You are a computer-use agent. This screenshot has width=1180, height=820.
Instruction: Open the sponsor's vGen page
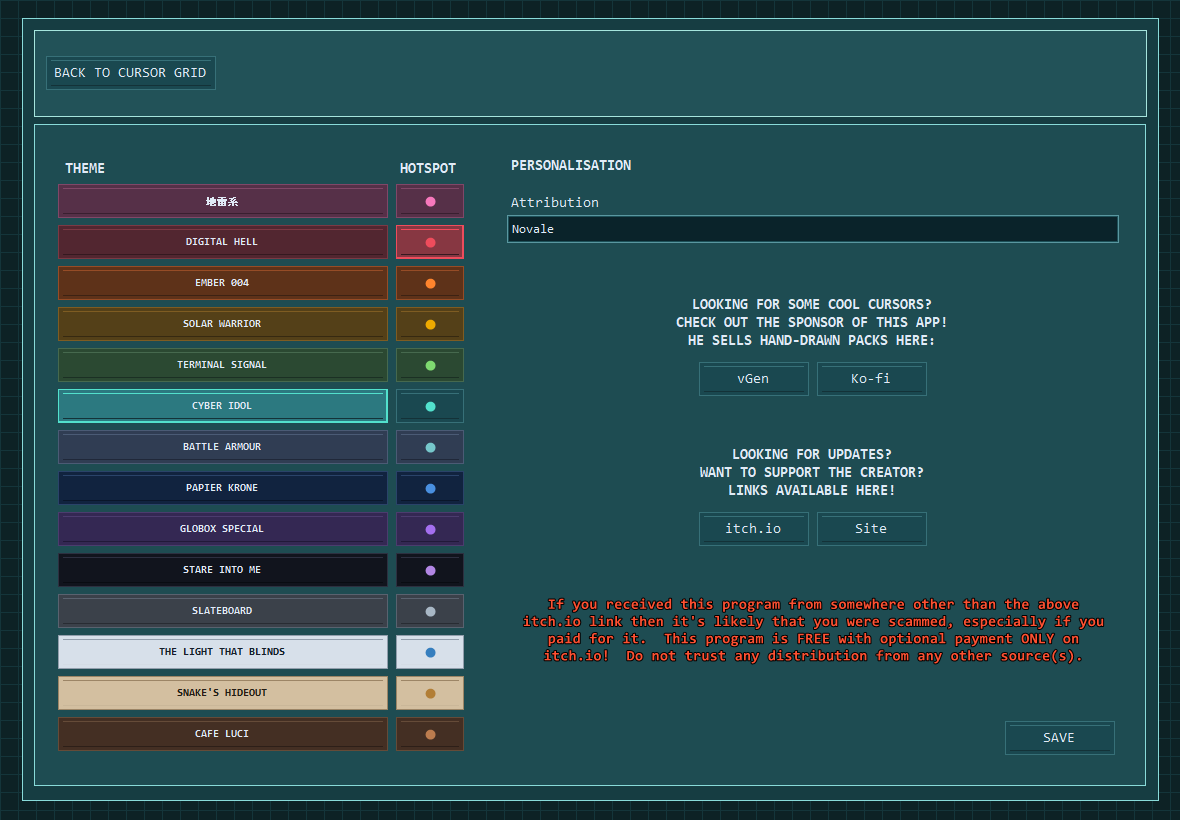click(753, 379)
